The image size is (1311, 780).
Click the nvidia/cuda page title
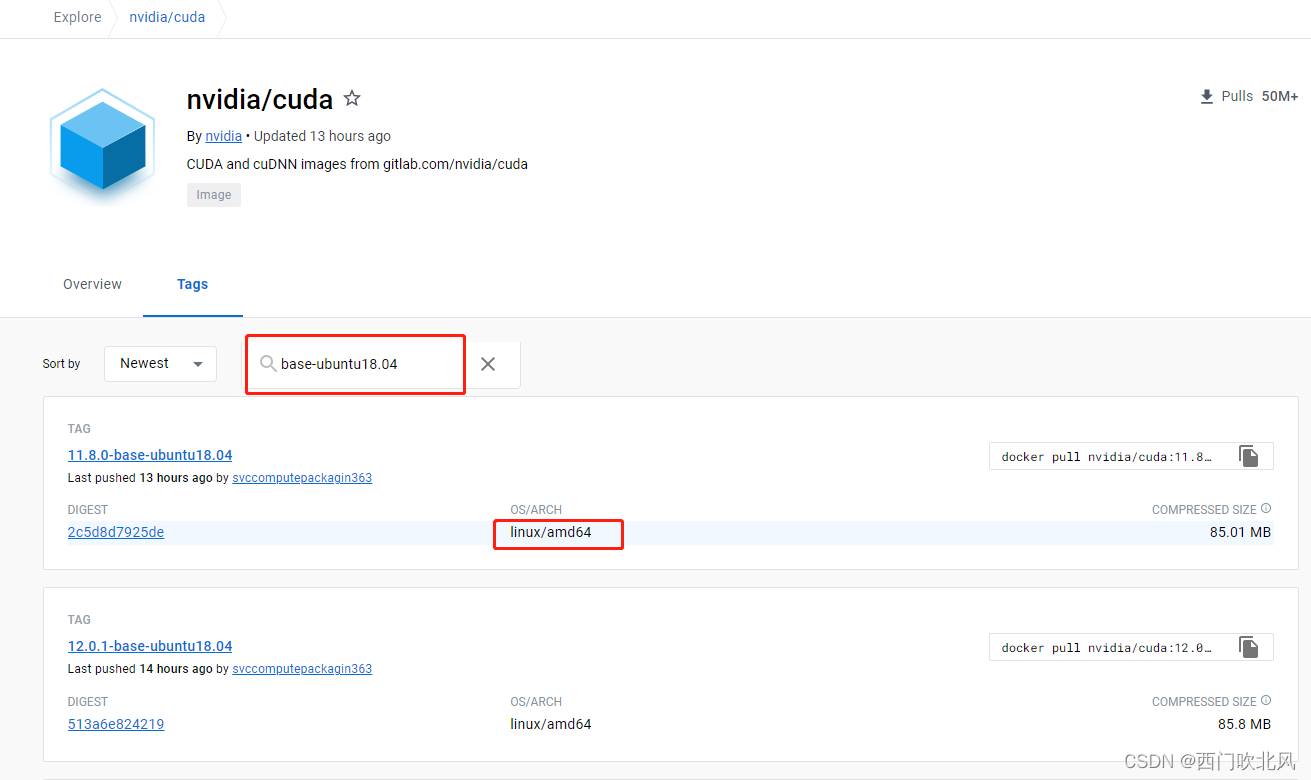pos(260,99)
